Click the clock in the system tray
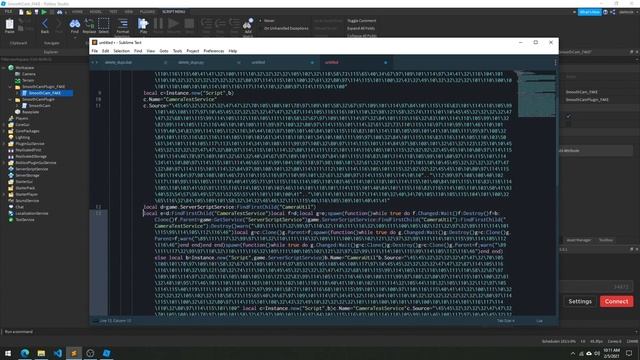The image size is (640, 360). (611, 353)
